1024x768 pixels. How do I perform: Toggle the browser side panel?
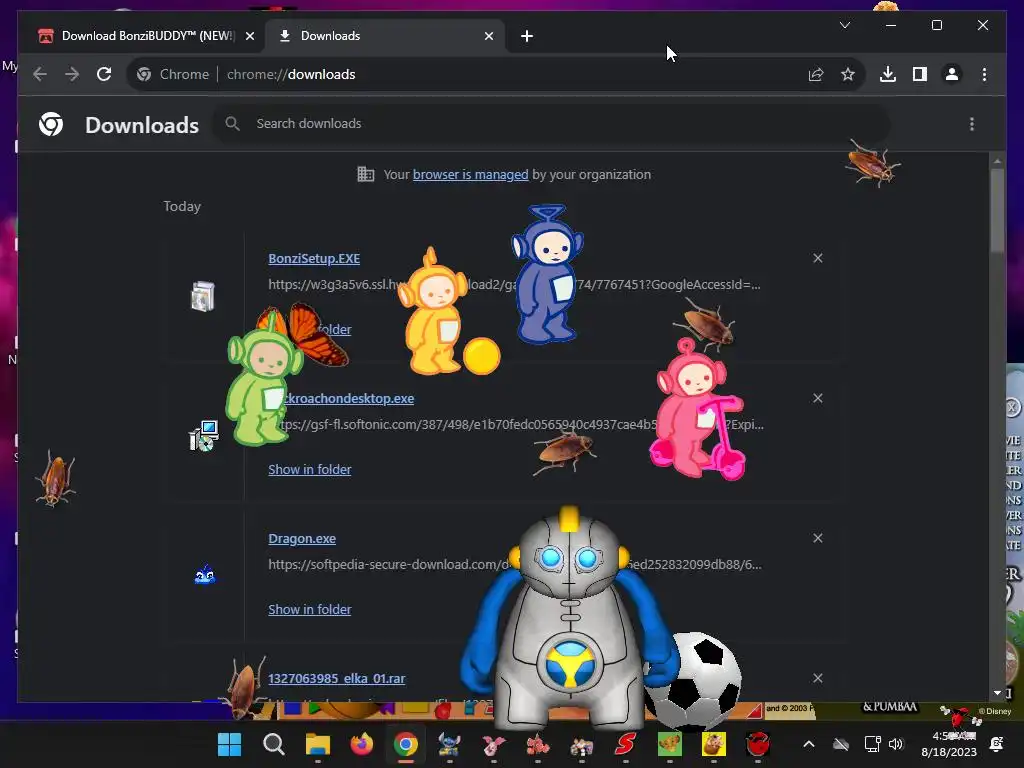(x=920, y=74)
